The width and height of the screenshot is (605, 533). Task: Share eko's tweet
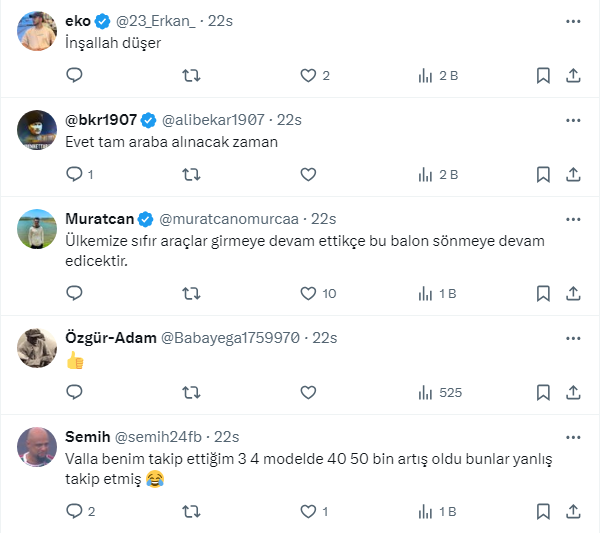[x=573, y=75]
